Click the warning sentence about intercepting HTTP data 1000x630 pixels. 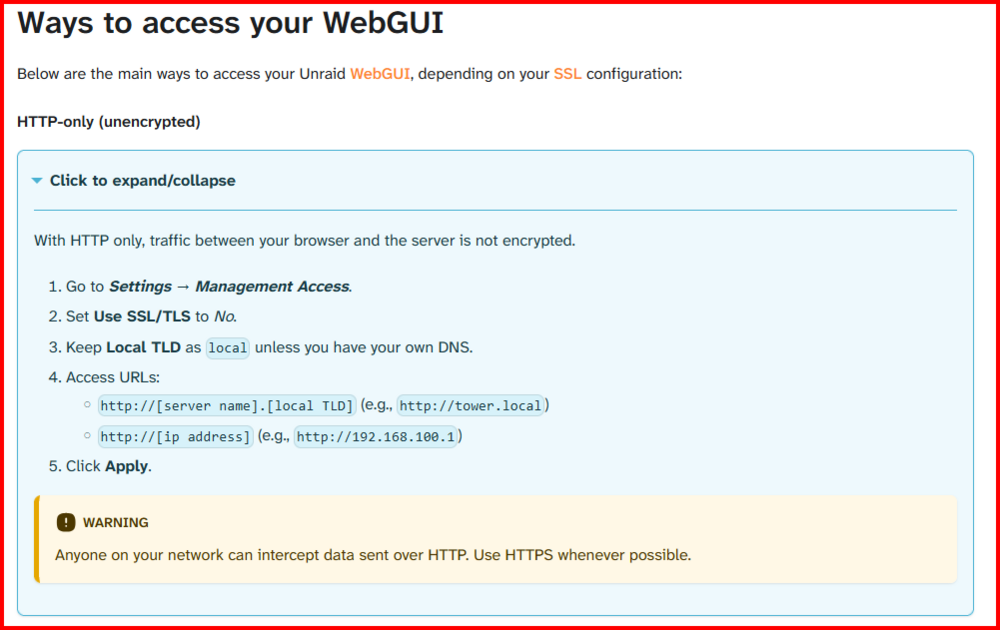pyautogui.click(x=373, y=555)
